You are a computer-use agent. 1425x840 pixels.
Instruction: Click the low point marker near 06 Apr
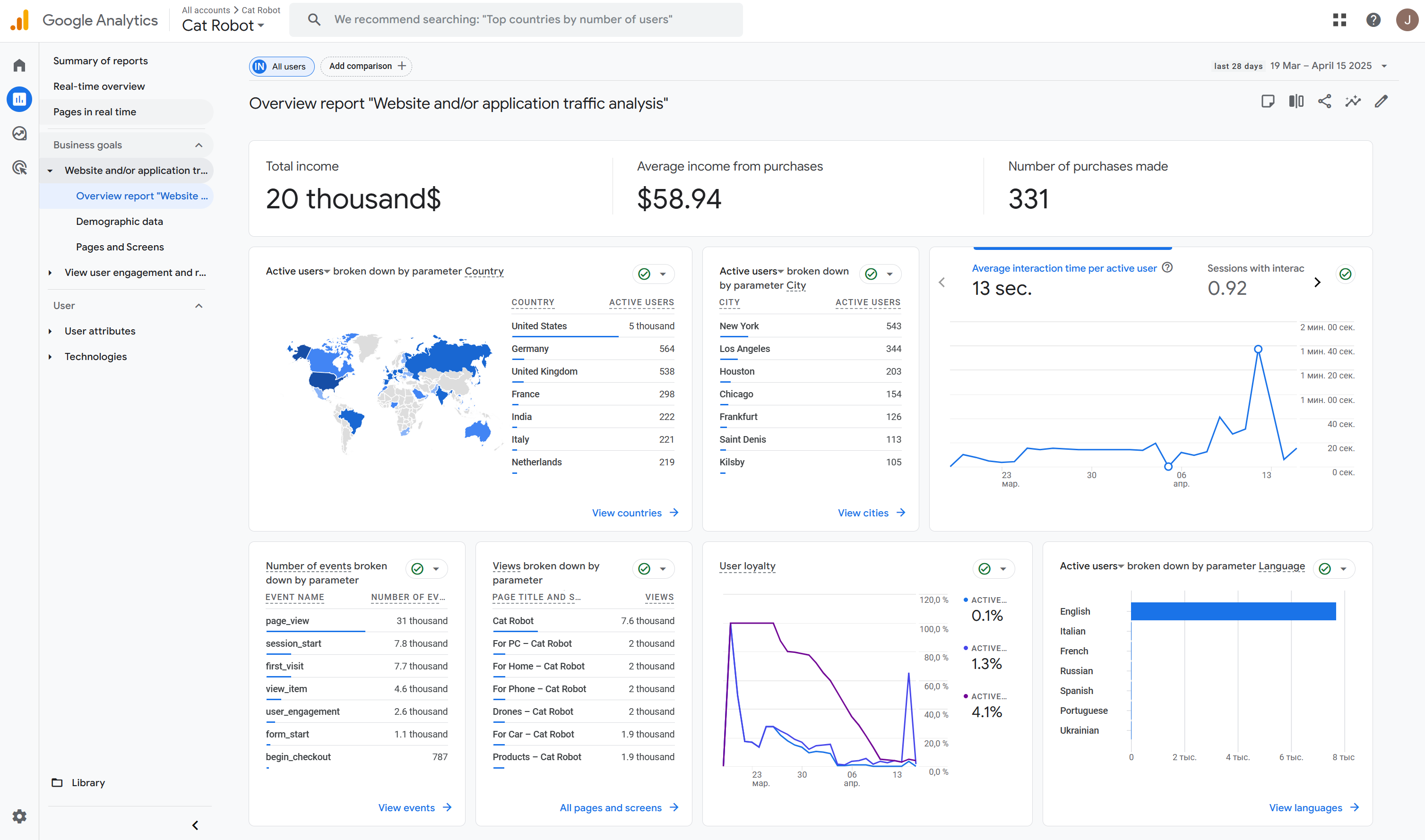click(1168, 466)
